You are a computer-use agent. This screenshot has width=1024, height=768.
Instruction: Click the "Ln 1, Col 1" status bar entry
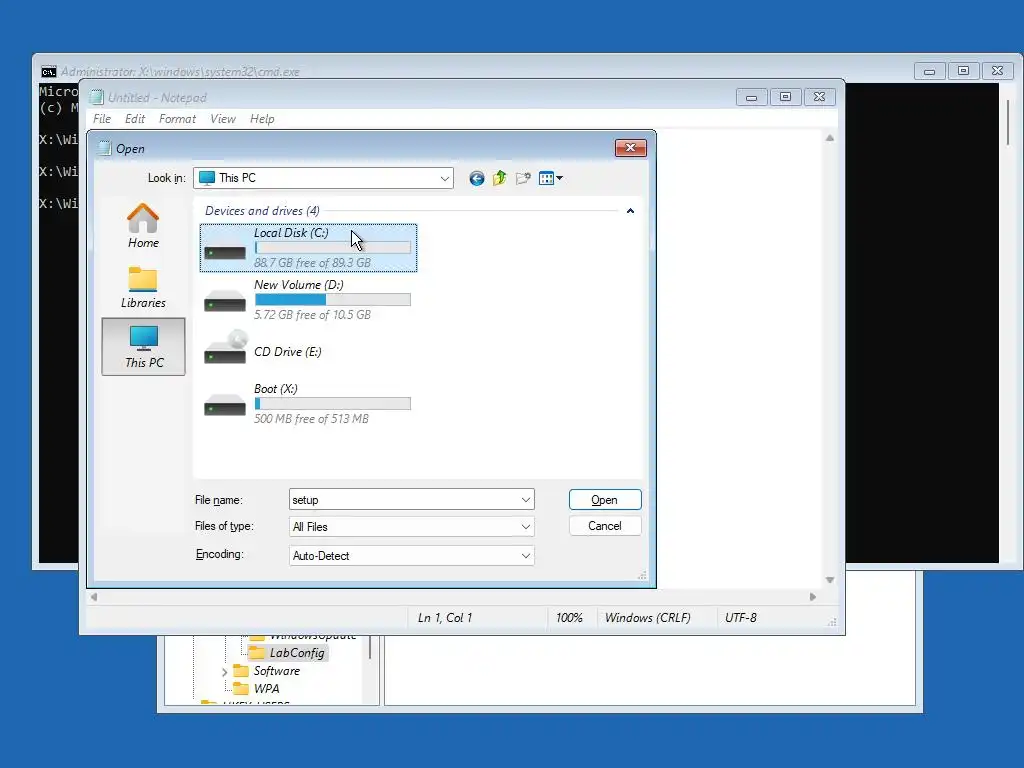click(x=445, y=618)
